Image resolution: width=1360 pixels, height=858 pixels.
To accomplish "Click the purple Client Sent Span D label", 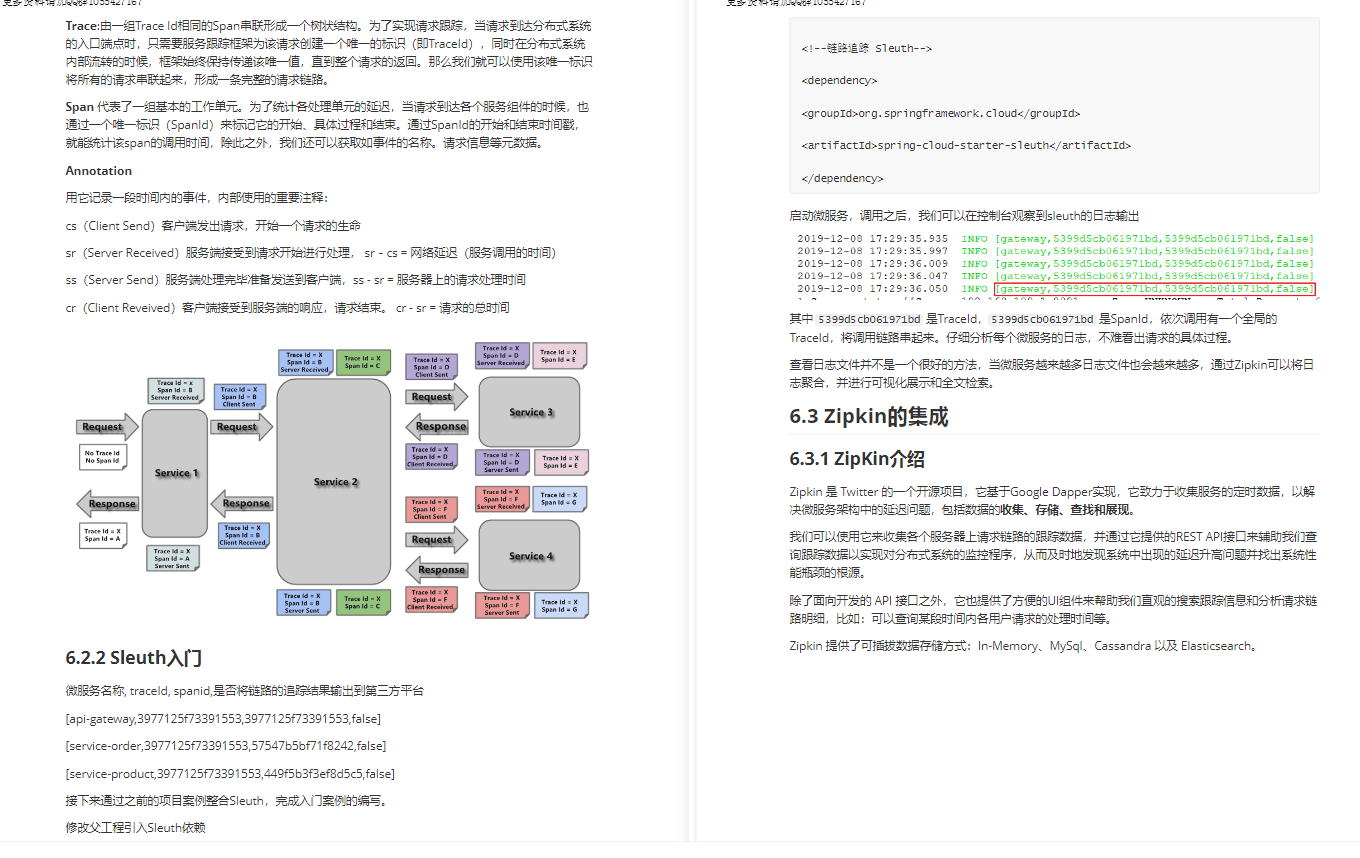I will [431, 366].
